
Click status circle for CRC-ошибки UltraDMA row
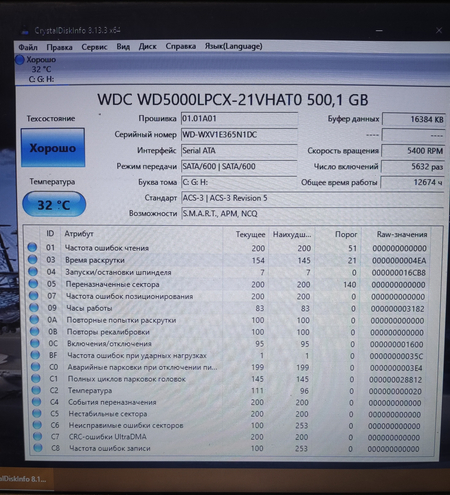[x=37, y=436]
